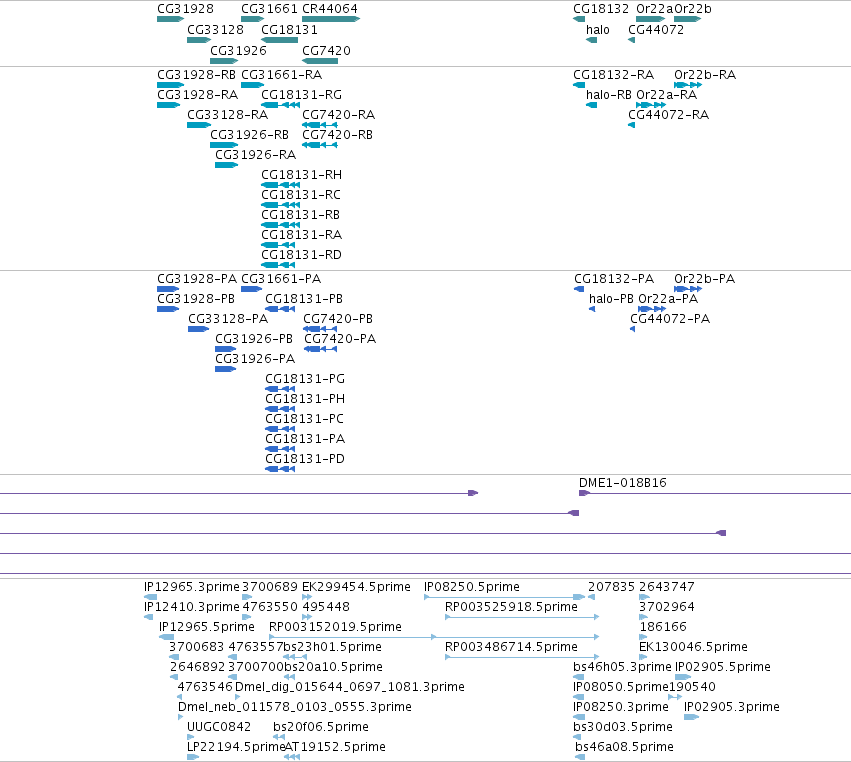This screenshot has width=851, height=762.
Task: Select the Dmel_neb_011578_0103_0555.3prime label
Action: 295,707
